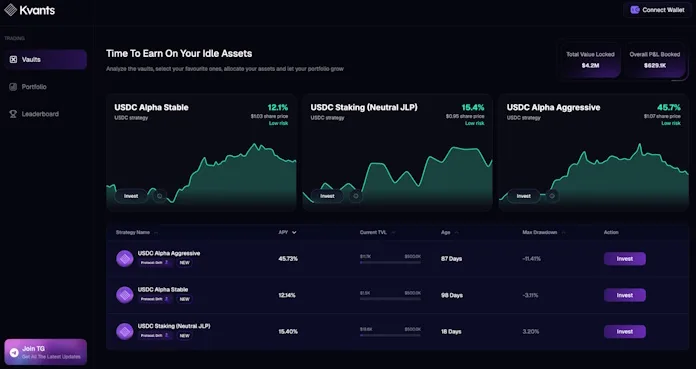
Task: Invest in the USDC Staking (Neutral JLP) card
Action: pyautogui.click(x=327, y=196)
